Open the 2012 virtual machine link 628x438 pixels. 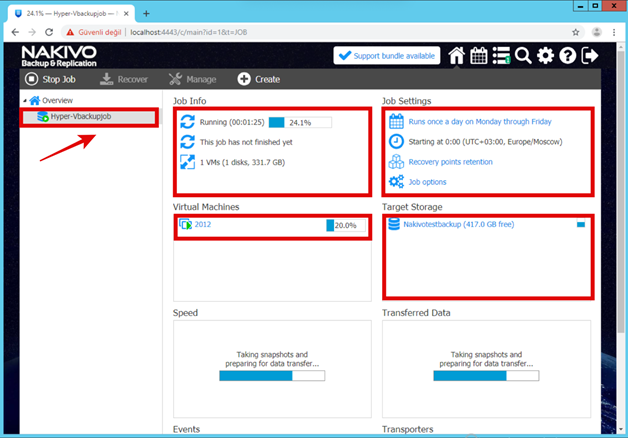click(x=203, y=224)
